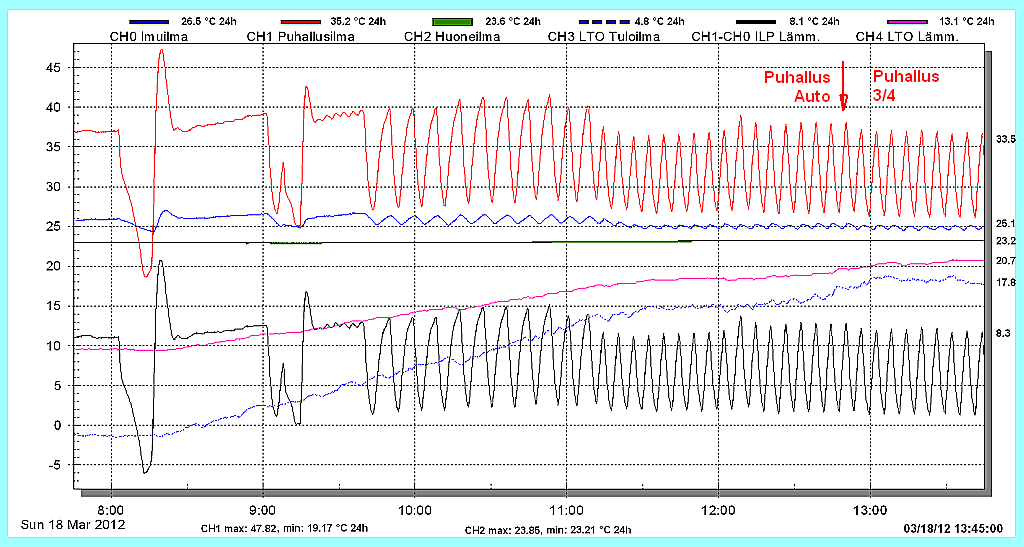Click the blue CH0 legend line swatch

[x=149, y=22]
